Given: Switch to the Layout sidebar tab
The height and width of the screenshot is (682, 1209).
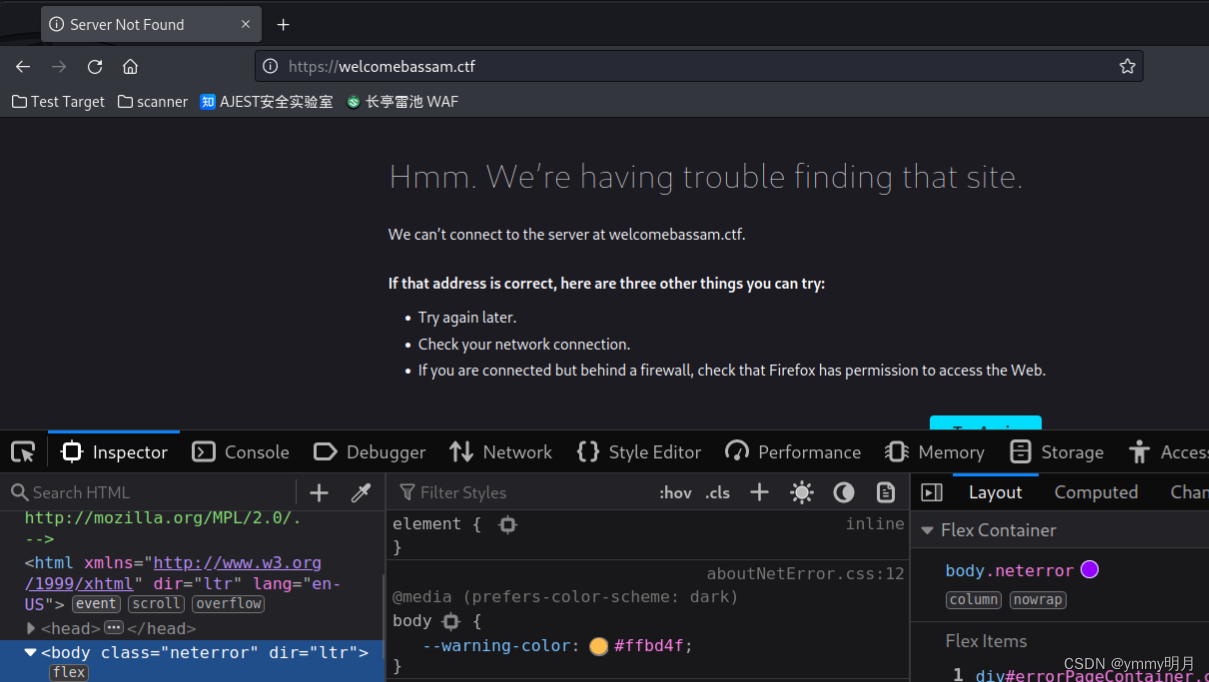Looking at the screenshot, I should [x=995, y=492].
